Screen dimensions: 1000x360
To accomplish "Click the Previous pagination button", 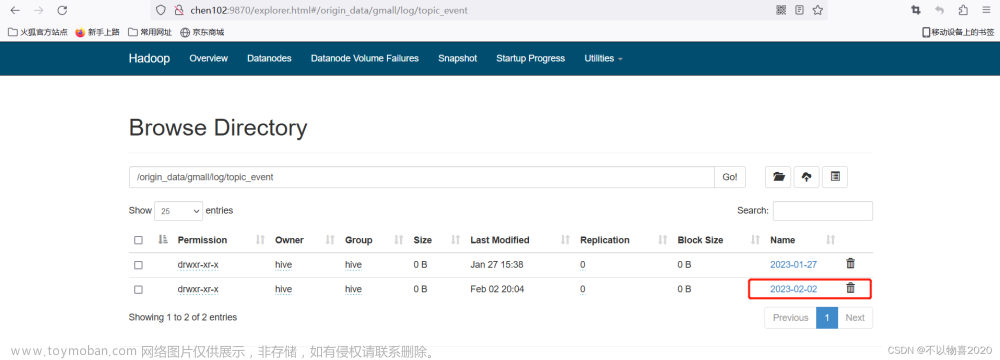I will pyautogui.click(x=790, y=317).
